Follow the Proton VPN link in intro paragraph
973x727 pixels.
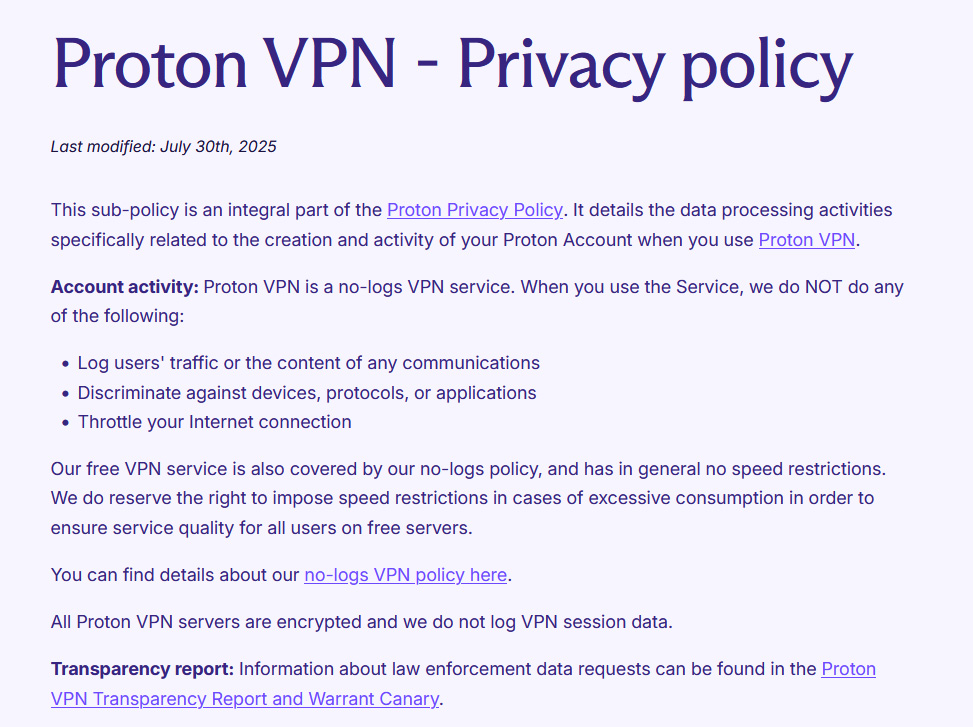coord(807,240)
